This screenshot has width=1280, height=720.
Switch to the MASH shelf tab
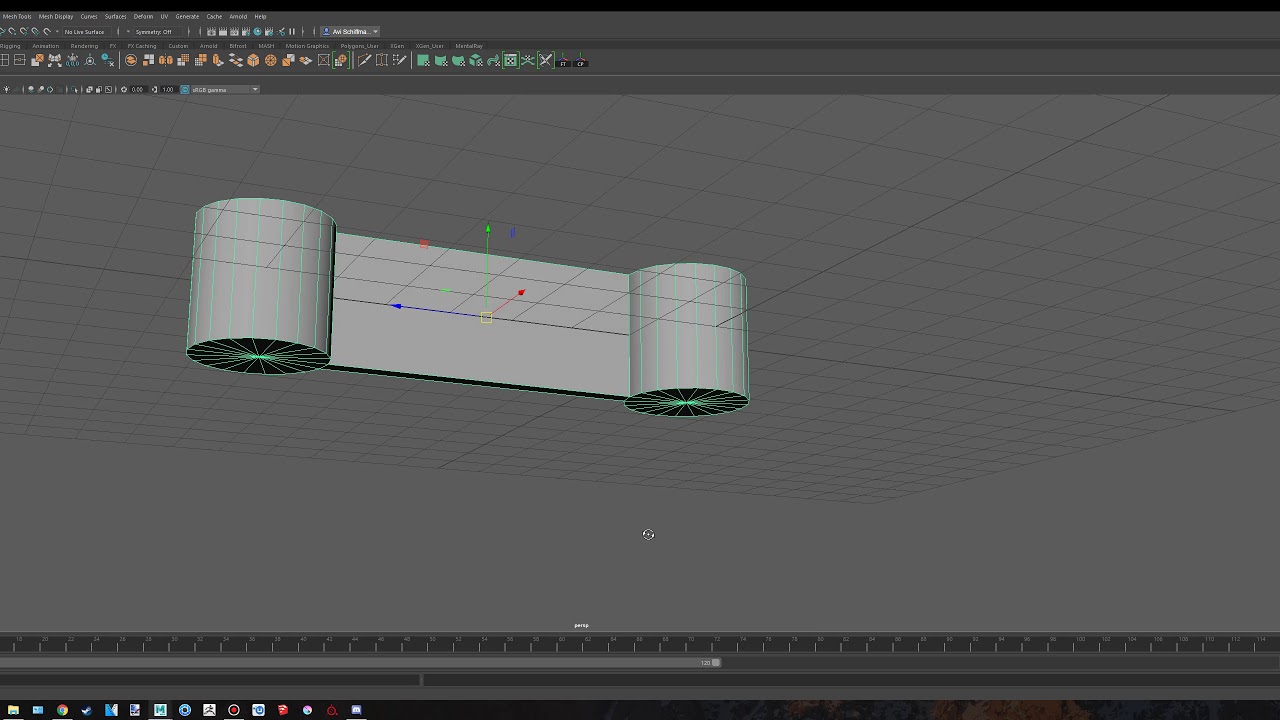pos(266,46)
